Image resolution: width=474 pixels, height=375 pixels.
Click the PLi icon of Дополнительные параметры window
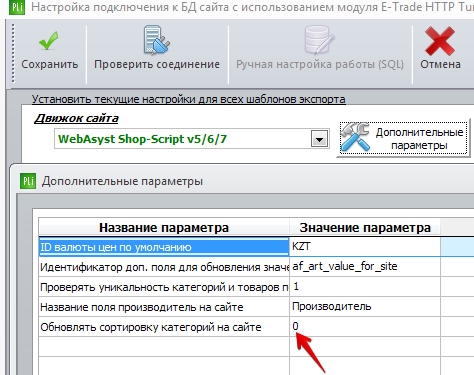(28, 181)
